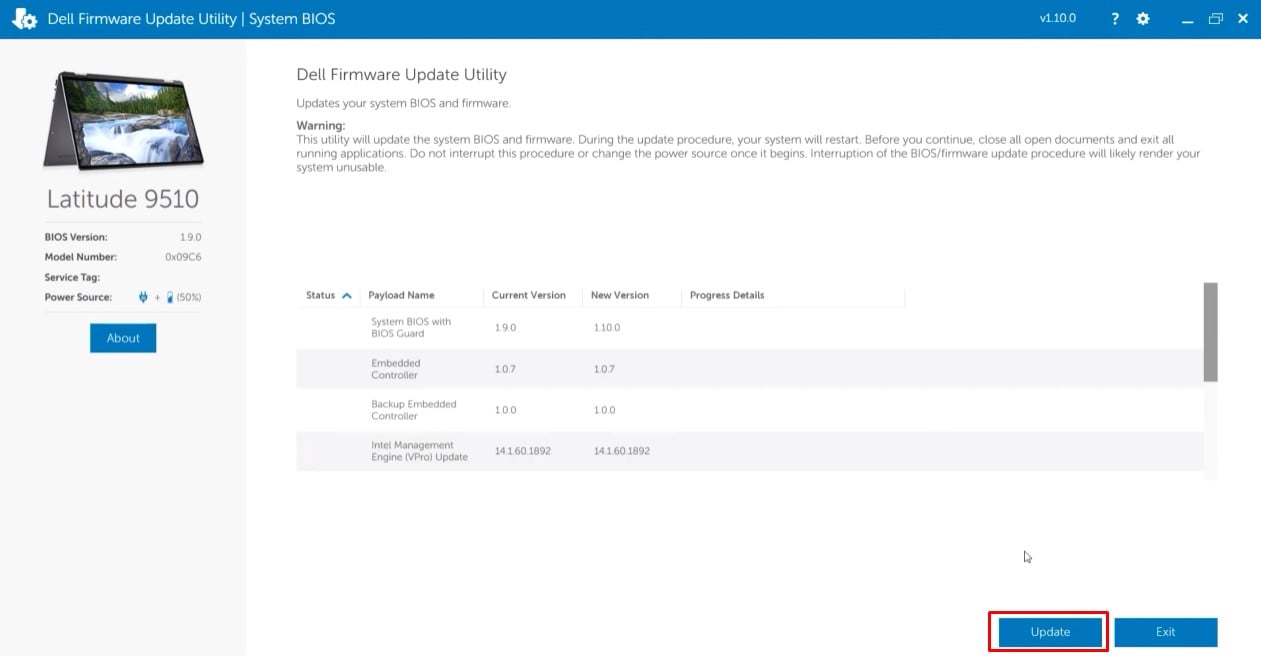Open the About dialog button
Image resolution: width=1261 pixels, height=656 pixels.
tap(123, 338)
